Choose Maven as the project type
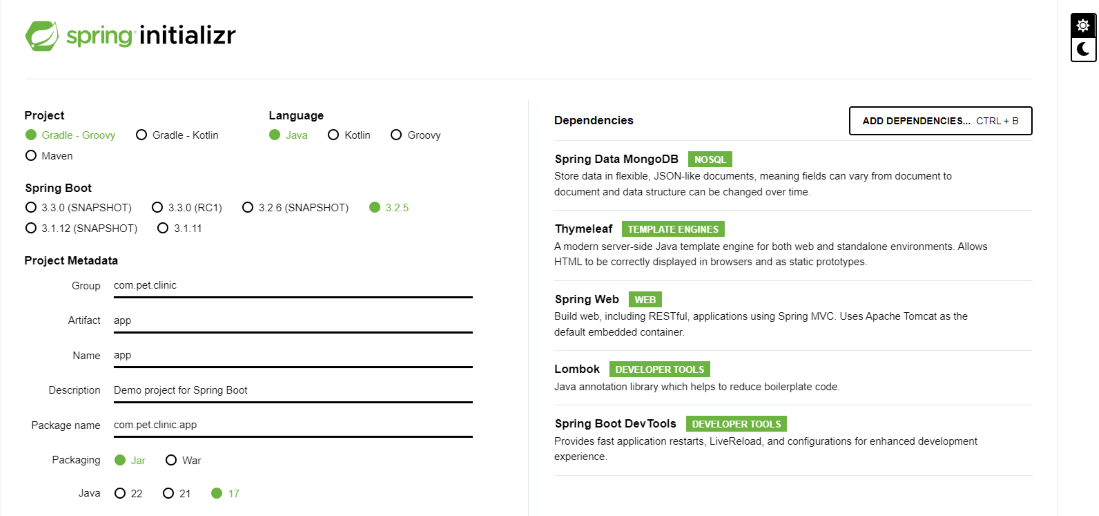Screen dimensions: 1099x516 tap(31, 156)
